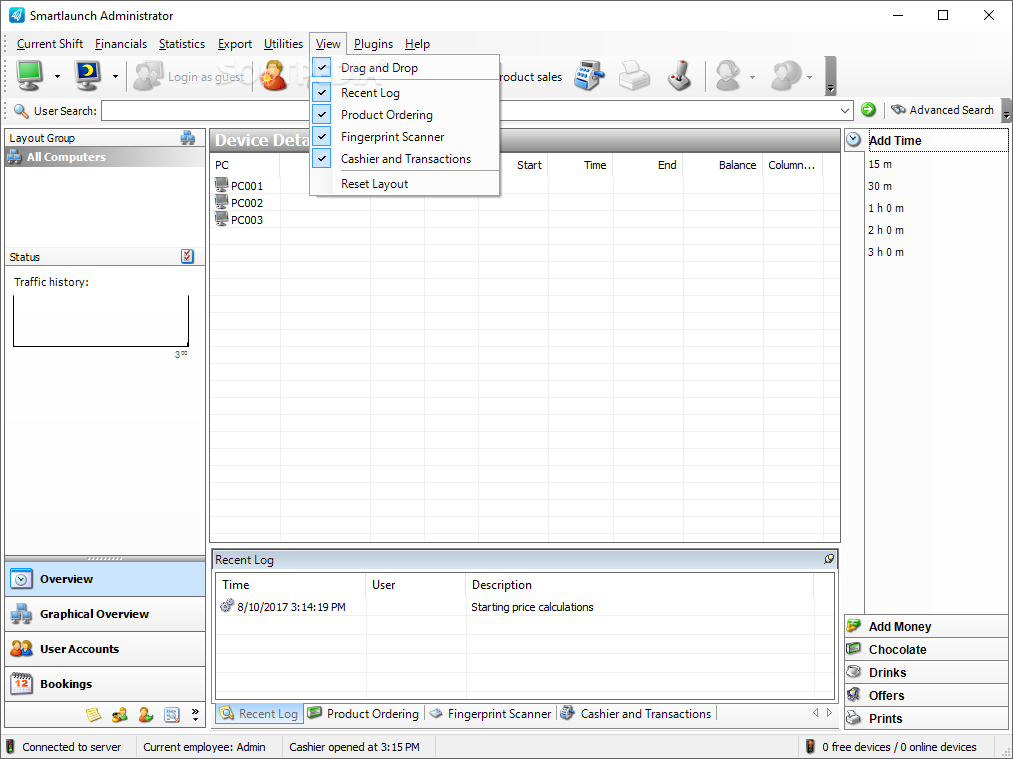Click the employee icon in navigation strip
Screen dimensions: 1013x759
(x=146, y=714)
